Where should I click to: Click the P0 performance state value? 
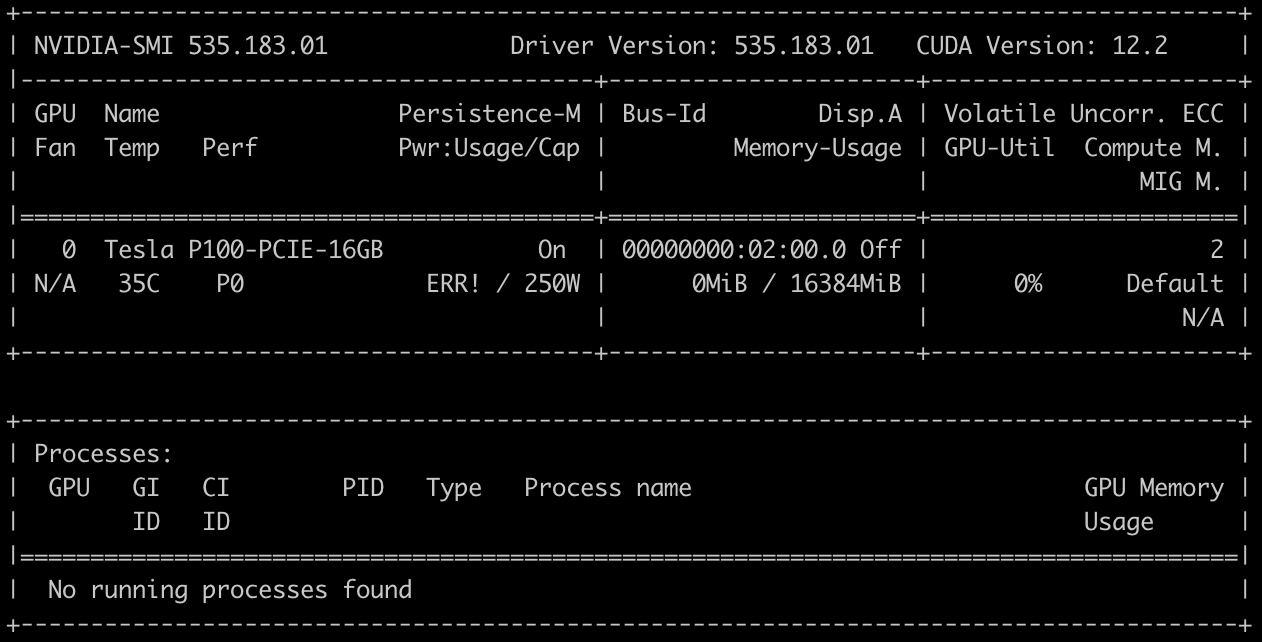[230, 284]
